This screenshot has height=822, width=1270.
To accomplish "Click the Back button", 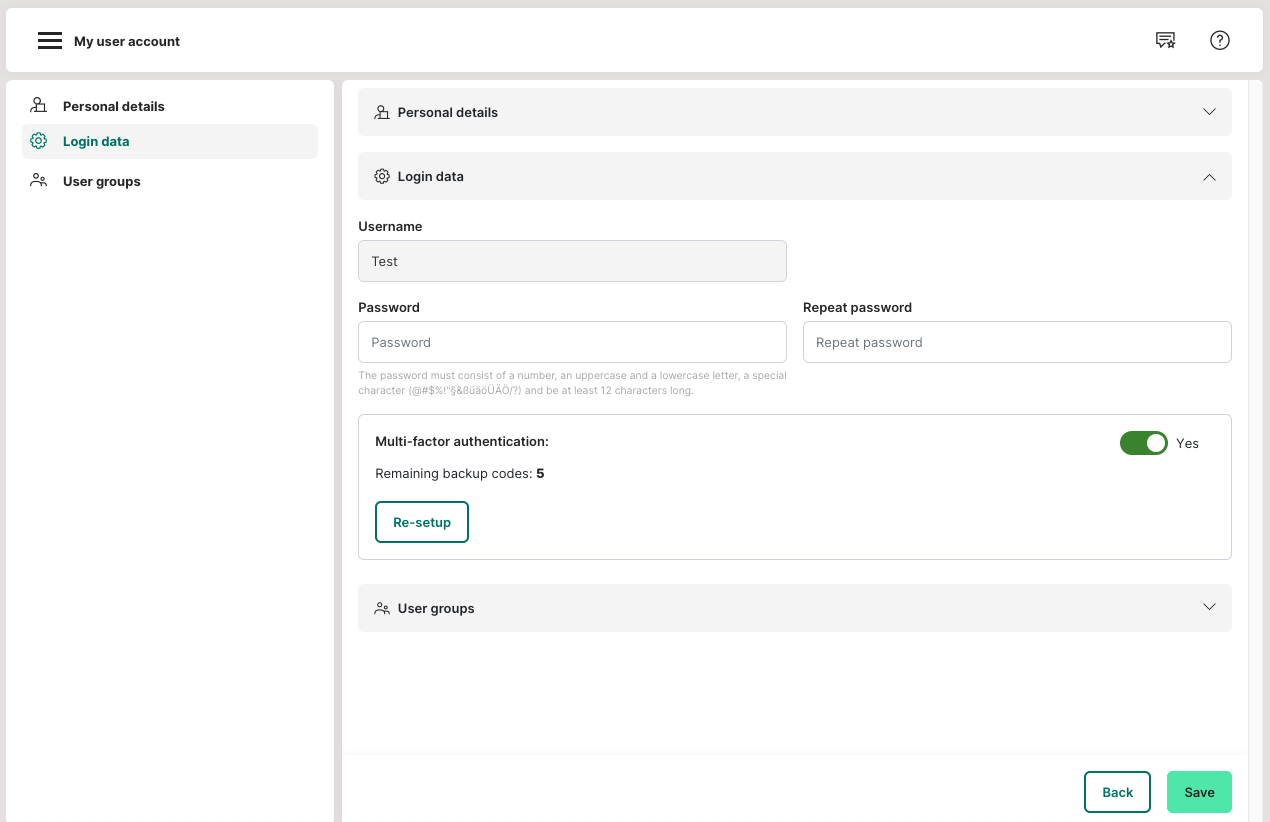I will click(1117, 792).
